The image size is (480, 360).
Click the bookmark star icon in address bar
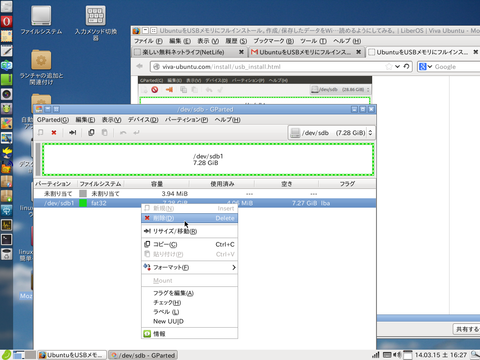coord(389,66)
